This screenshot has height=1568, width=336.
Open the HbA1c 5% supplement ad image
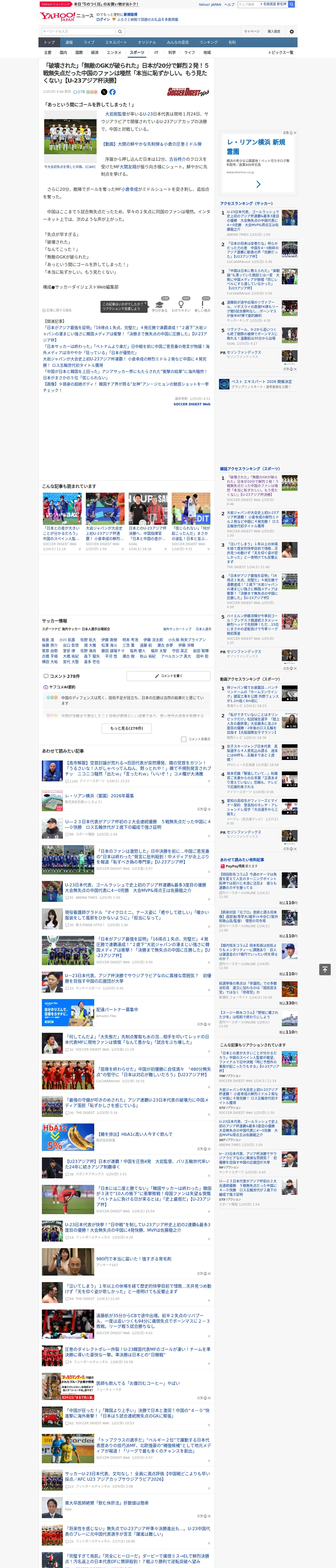point(68,1137)
